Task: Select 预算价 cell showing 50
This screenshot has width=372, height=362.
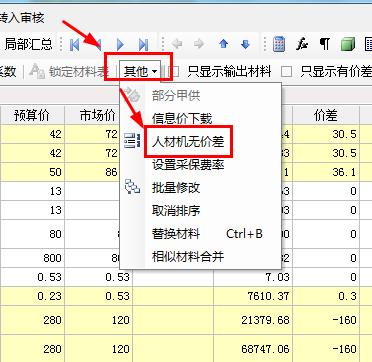Action: [32, 172]
